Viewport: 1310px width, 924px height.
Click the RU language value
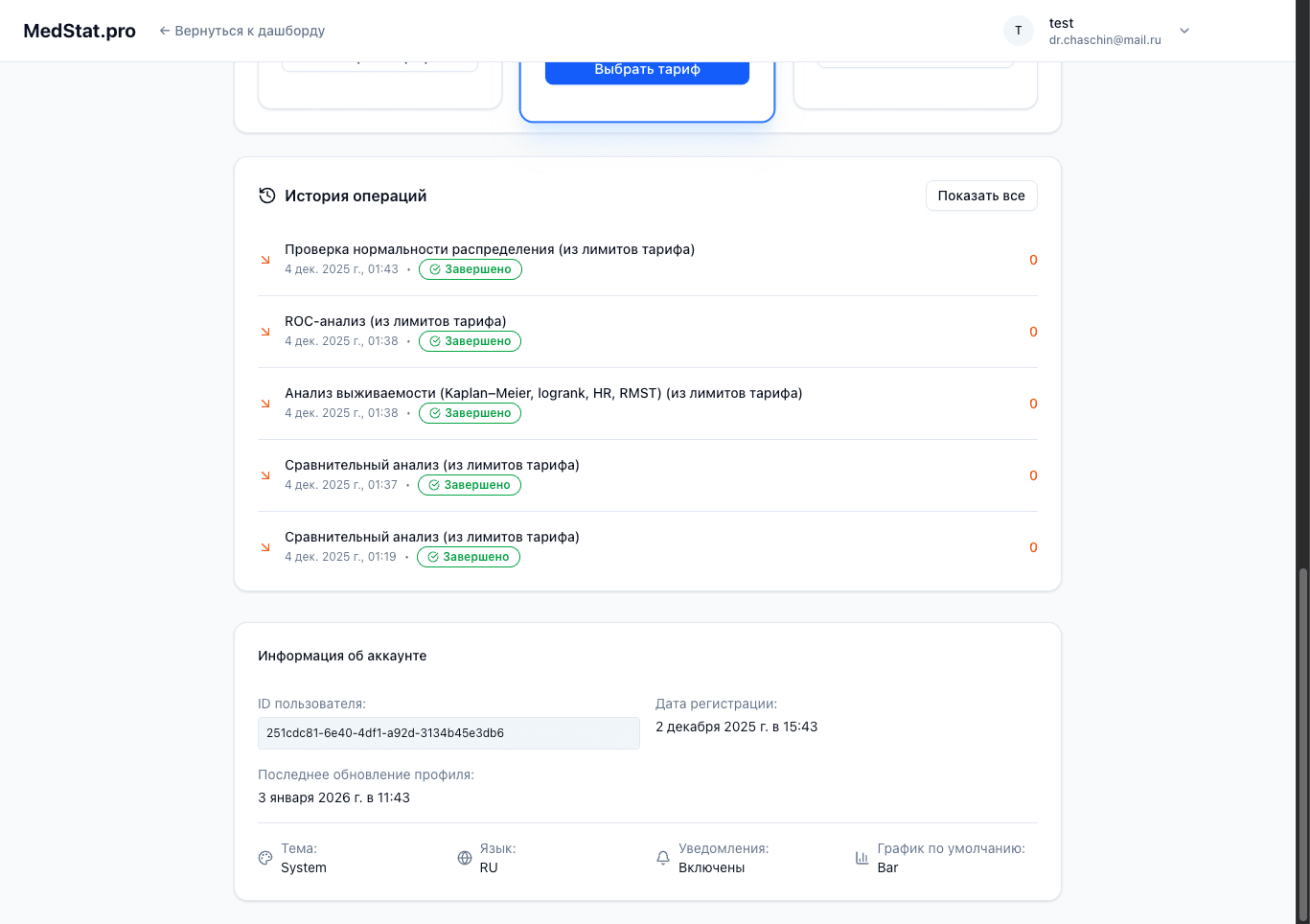(489, 867)
